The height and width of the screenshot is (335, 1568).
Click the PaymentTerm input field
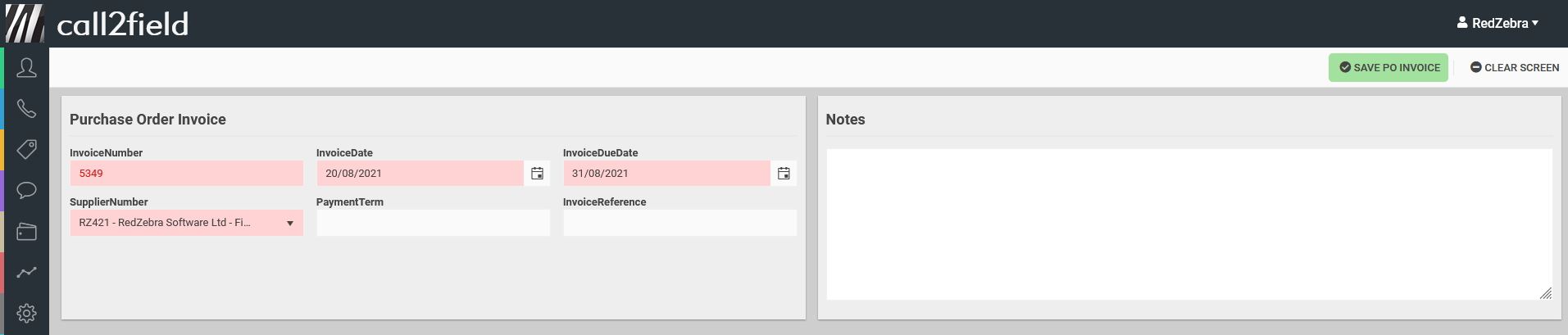pos(433,223)
